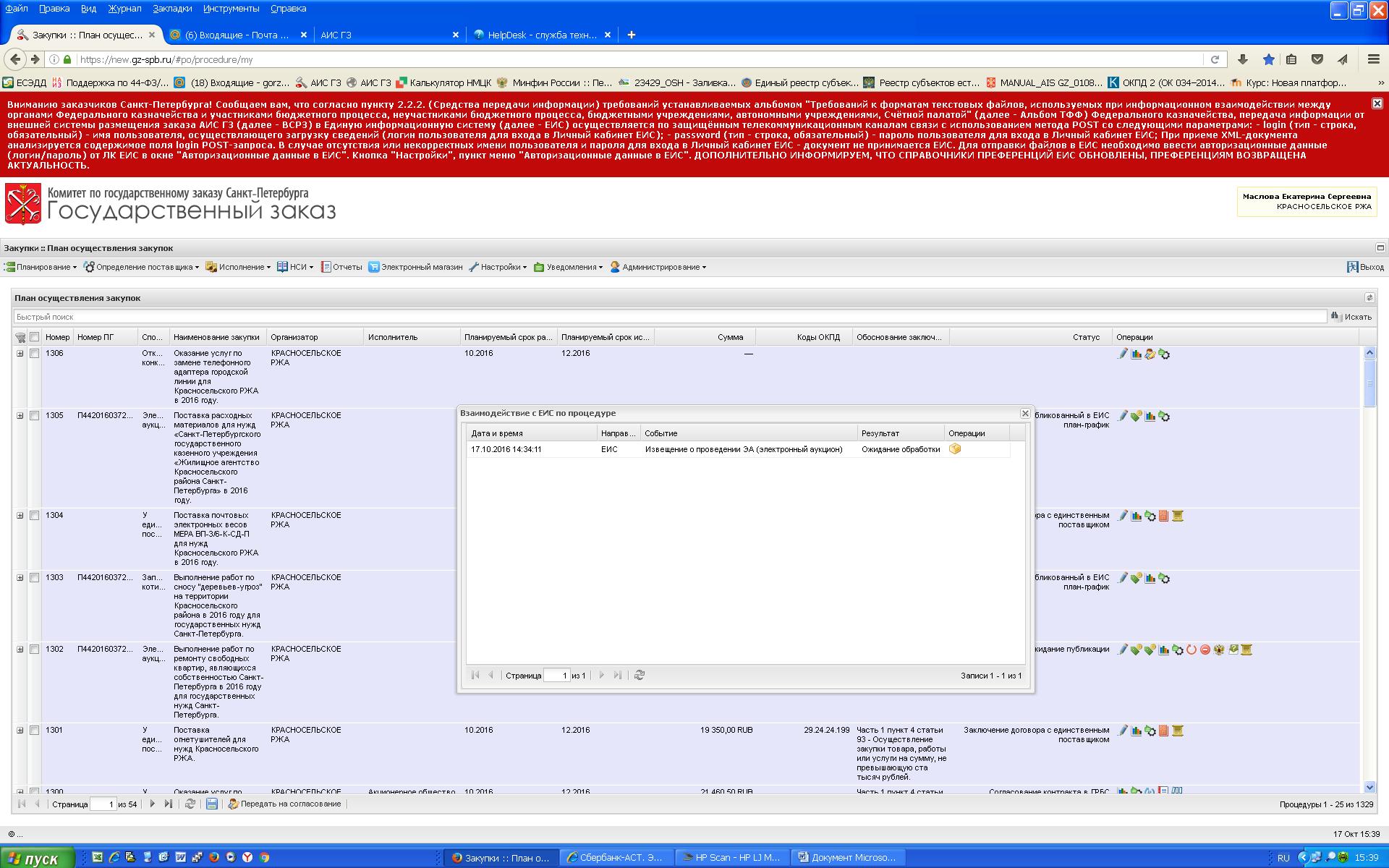Click the refresh icon in the EIS dialog paging bar
Viewport: 1389px width, 868px height.
pos(640,675)
